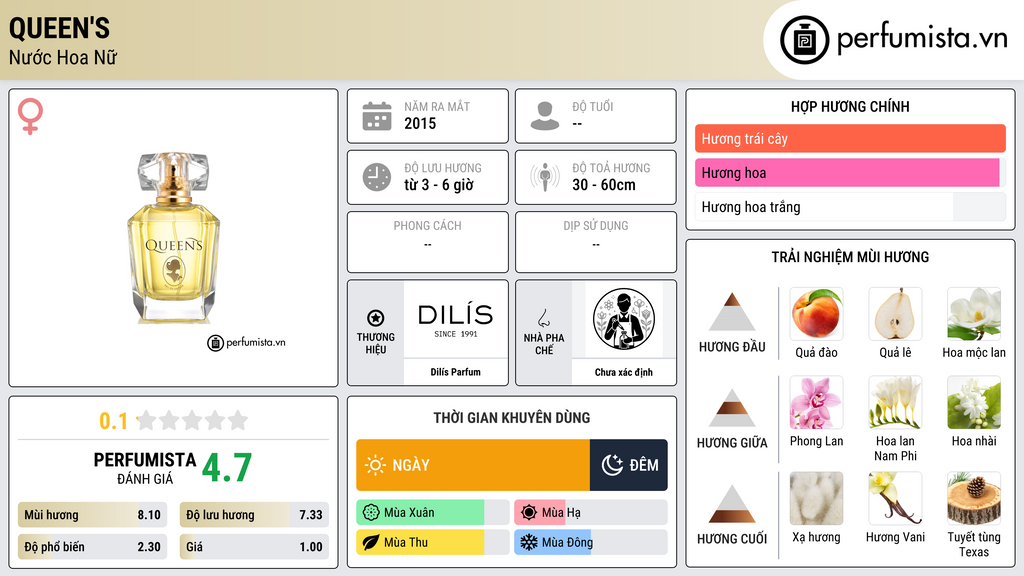Click the Hợp hương chính heading
The width and height of the screenshot is (1024, 576).
pyautogui.click(x=850, y=106)
